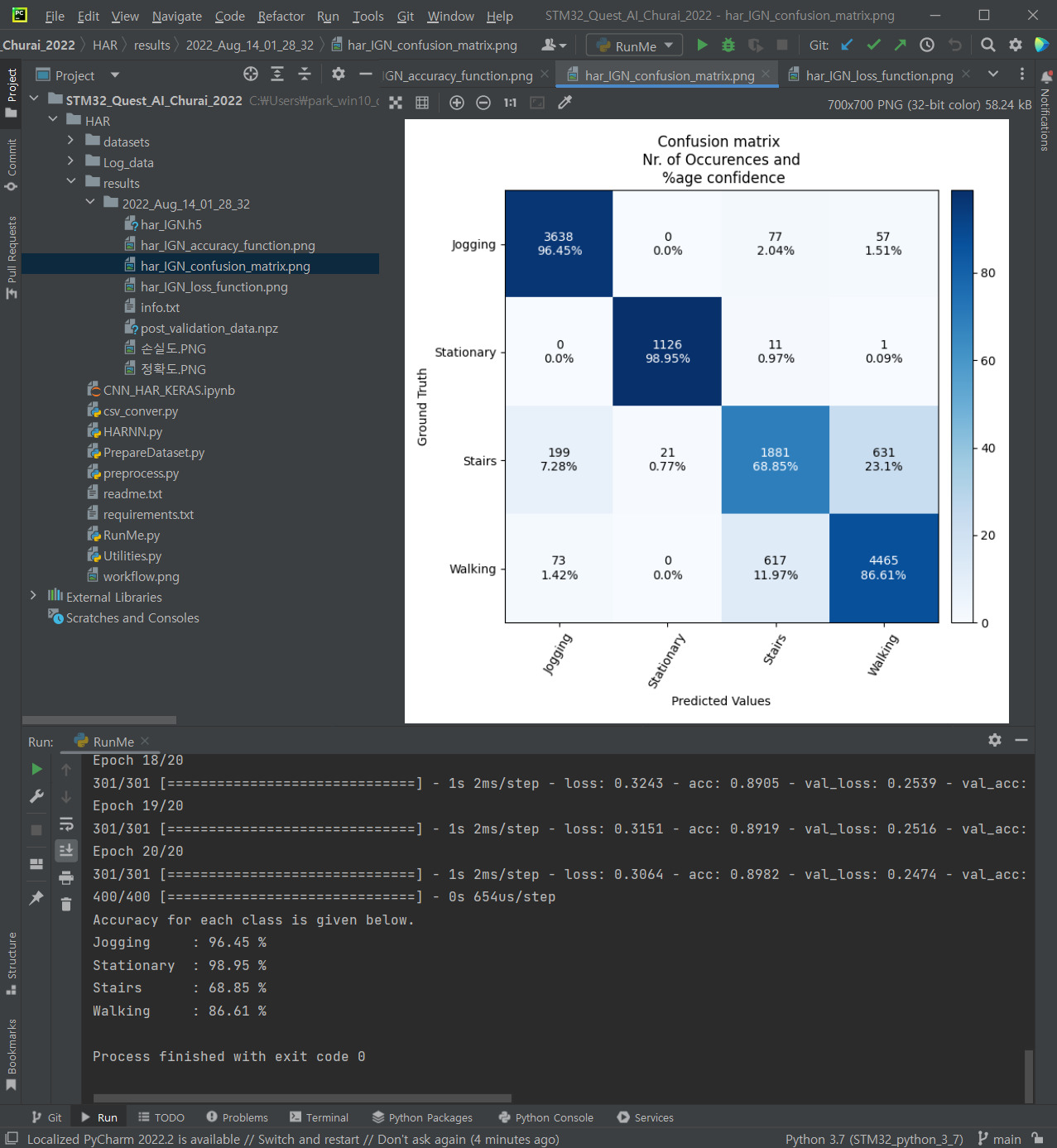Expand External Libraries node
Image resolution: width=1057 pixels, height=1148 pixels.
coord(33,596)
